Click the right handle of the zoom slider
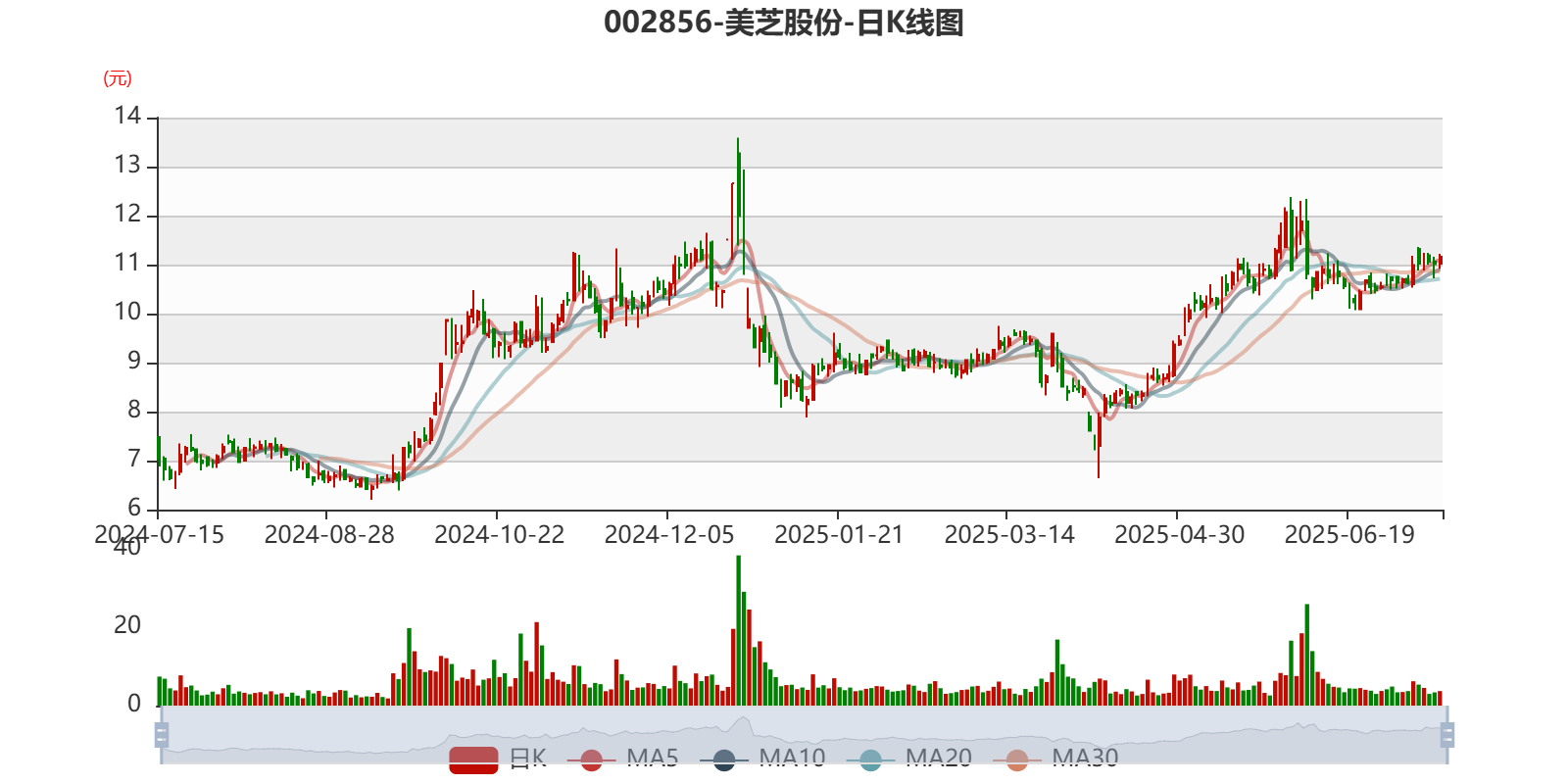 coord(1447,734)
